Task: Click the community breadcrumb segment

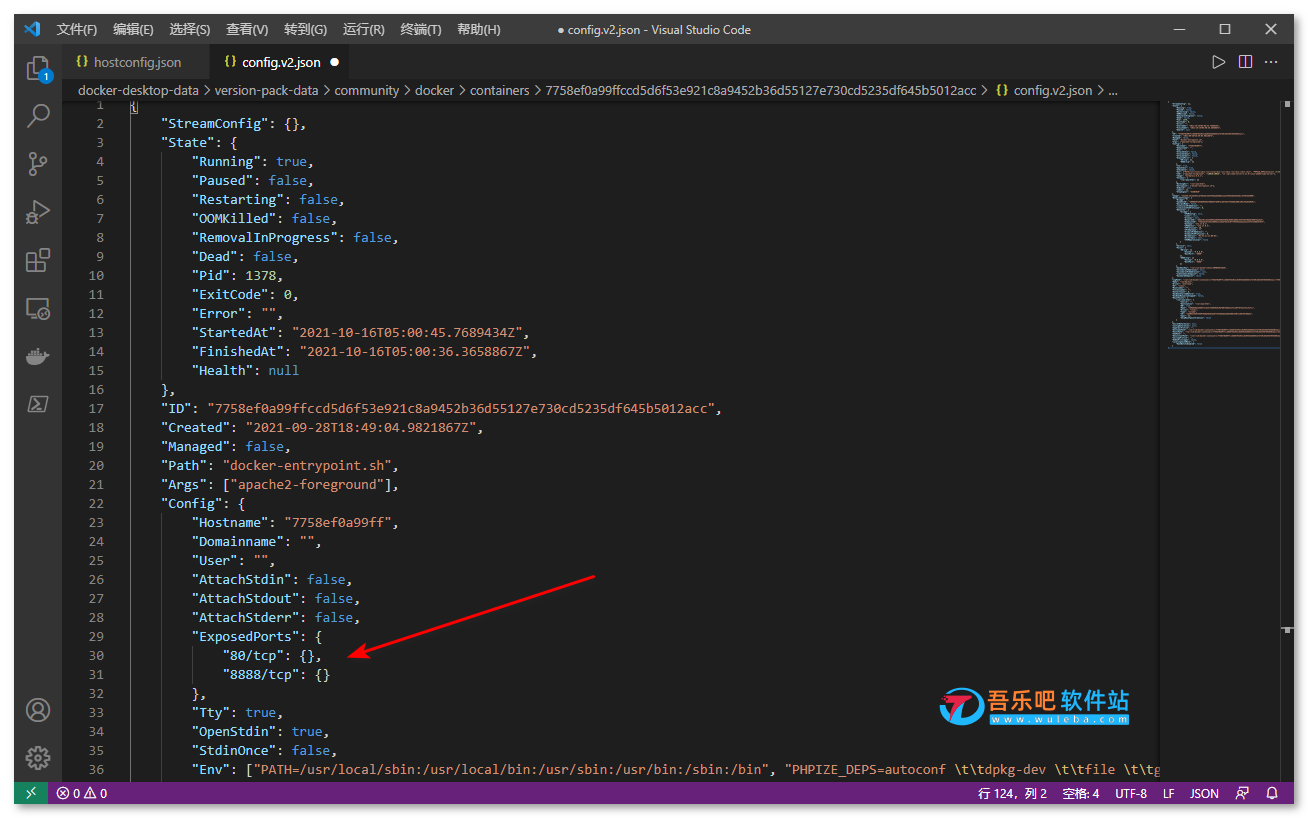Action: point(367,90)
